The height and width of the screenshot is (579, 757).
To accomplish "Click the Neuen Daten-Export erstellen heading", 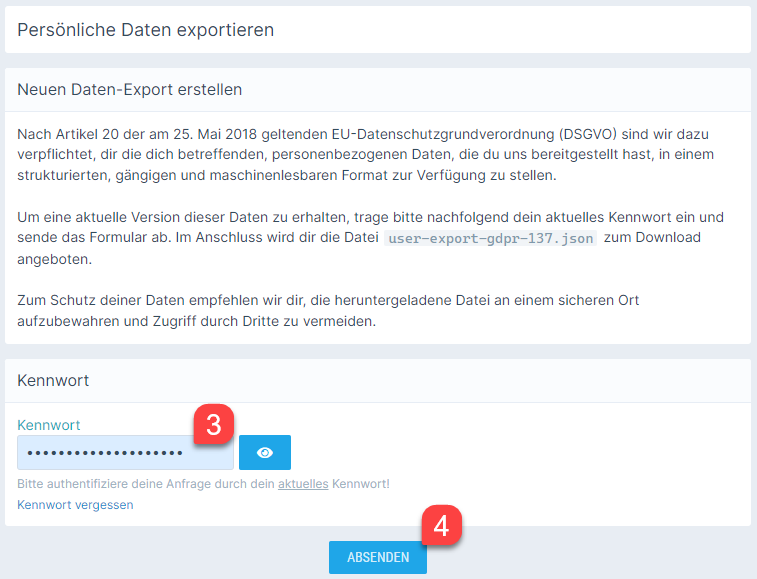I will pos(130,90).
